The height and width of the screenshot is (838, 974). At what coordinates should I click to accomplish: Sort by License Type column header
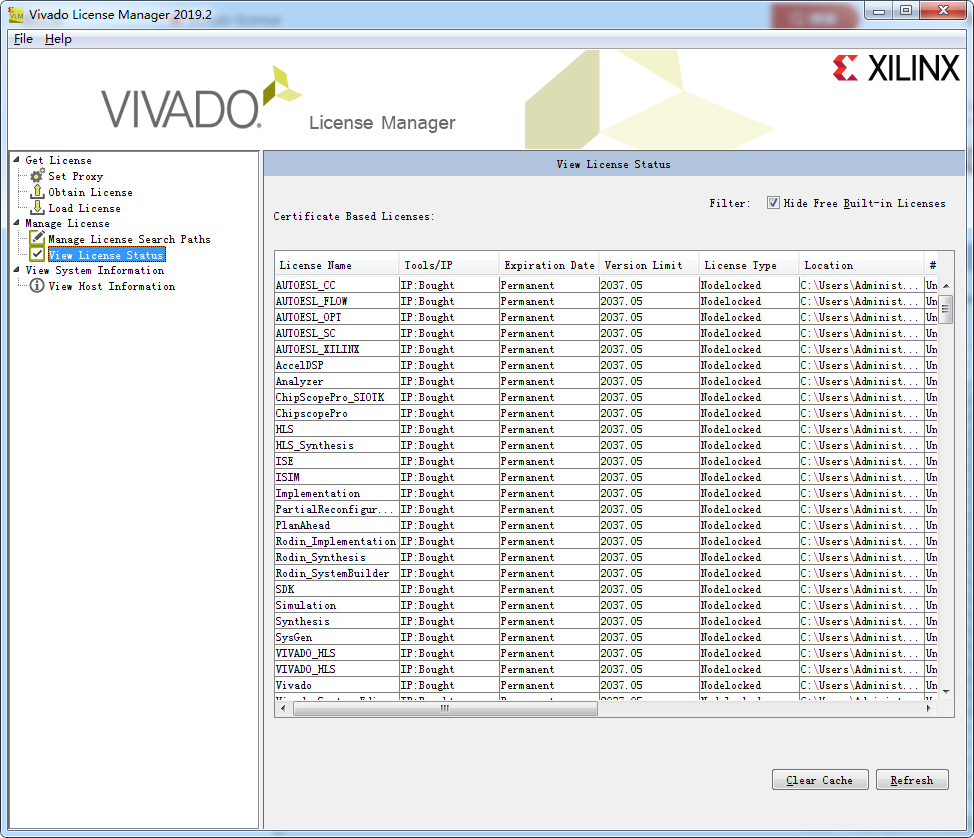[749, 265]
